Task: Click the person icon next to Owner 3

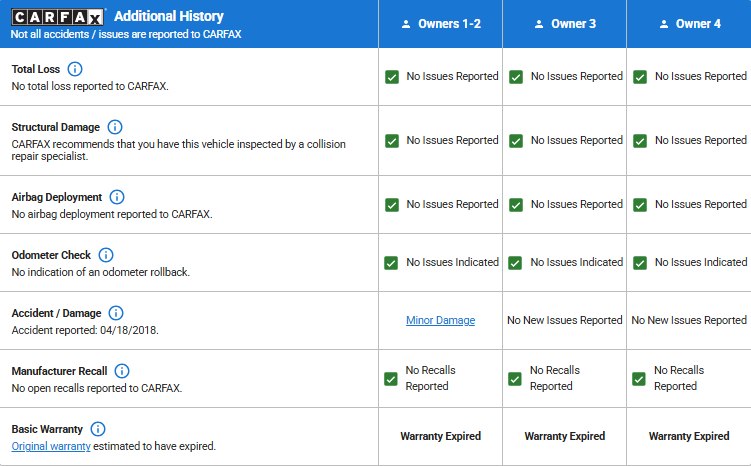Action: tap(539, 24)
